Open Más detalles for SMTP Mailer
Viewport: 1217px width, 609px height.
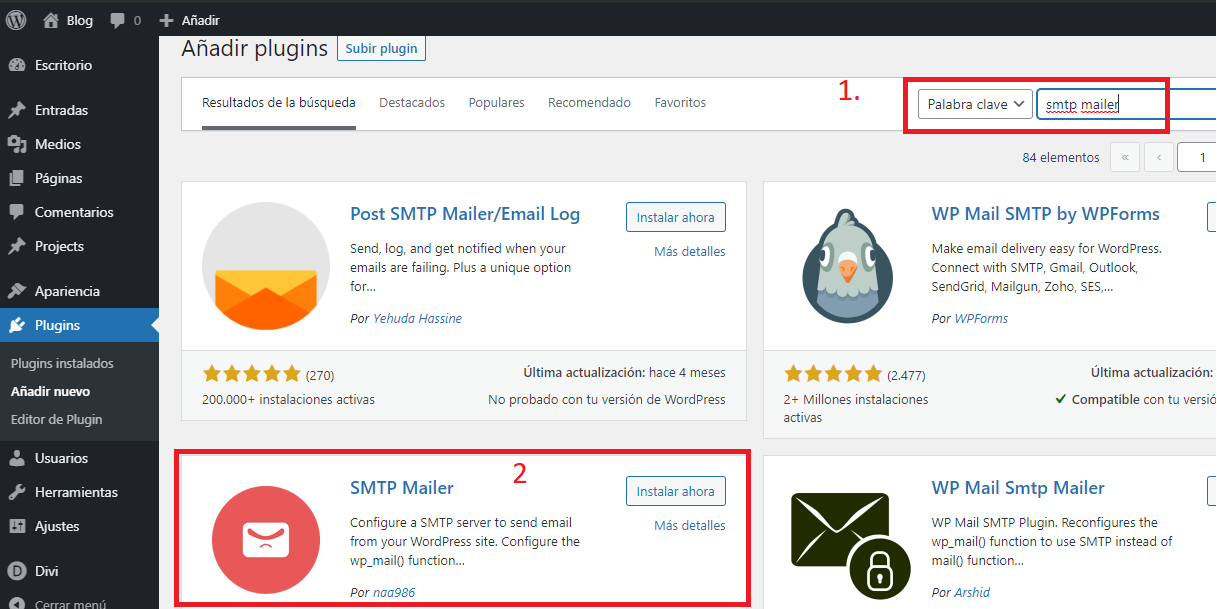point(690,525)
